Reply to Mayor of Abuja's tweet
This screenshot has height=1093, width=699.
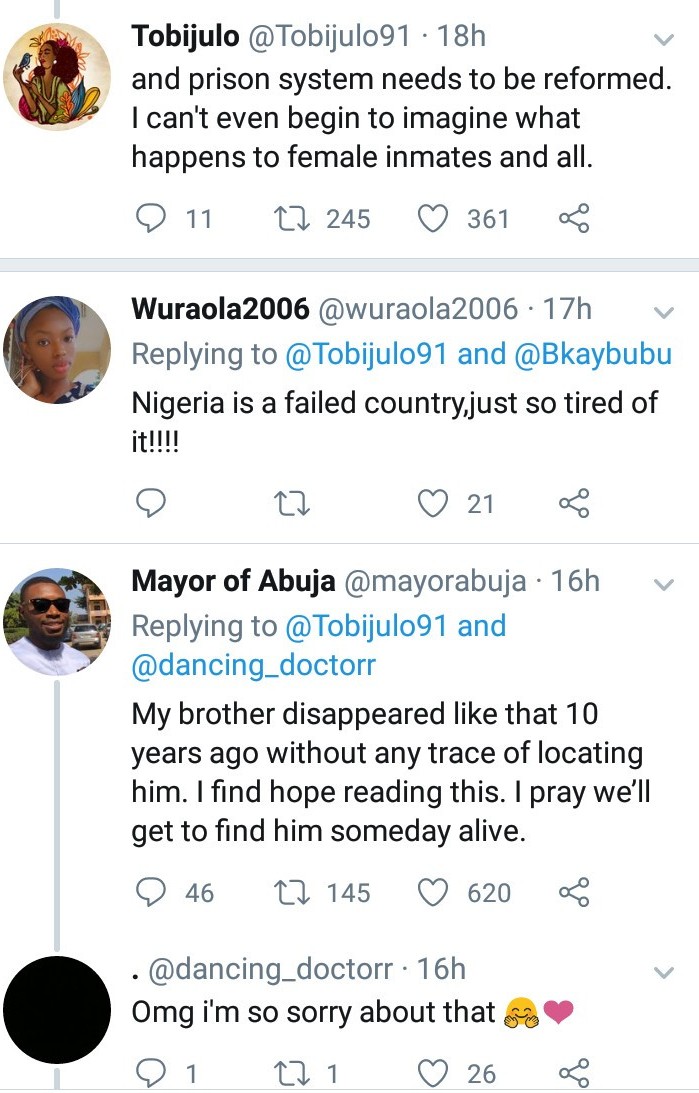click(150, 892)
